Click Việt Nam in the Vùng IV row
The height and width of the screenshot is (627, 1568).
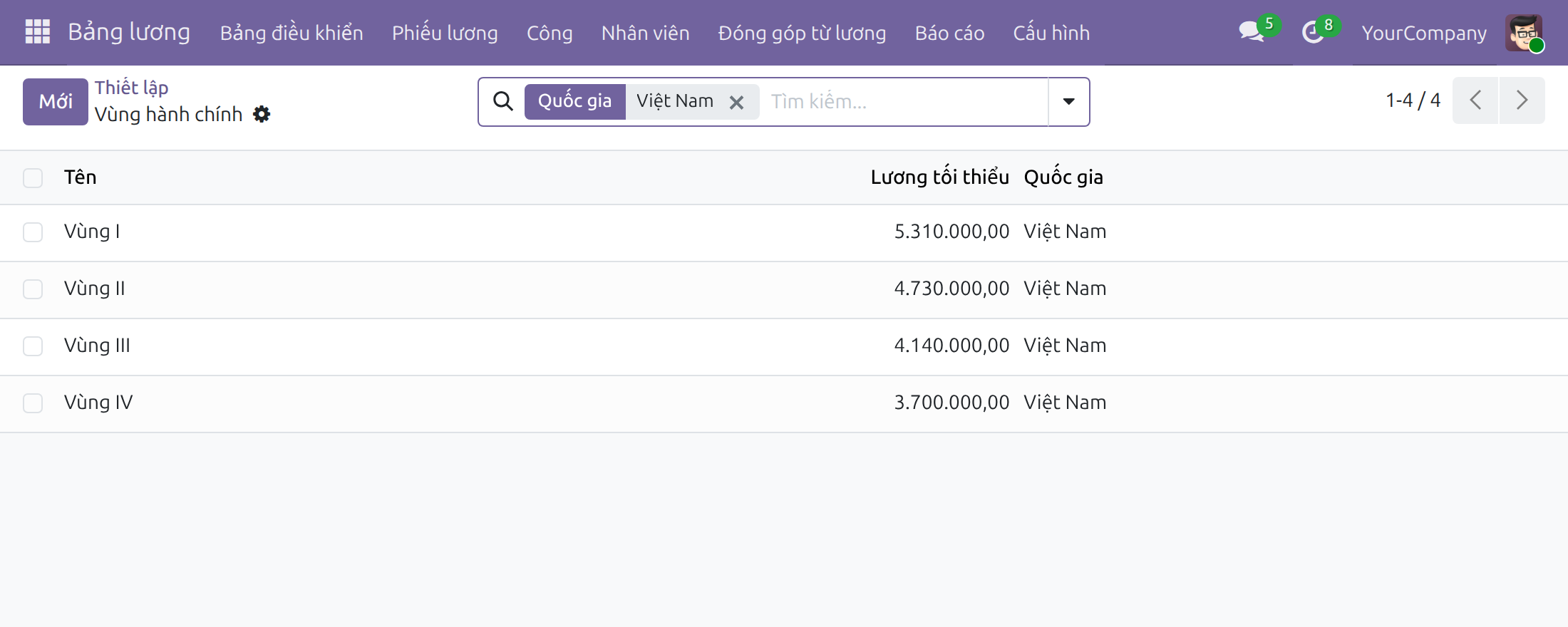[x=1065, y=403]
